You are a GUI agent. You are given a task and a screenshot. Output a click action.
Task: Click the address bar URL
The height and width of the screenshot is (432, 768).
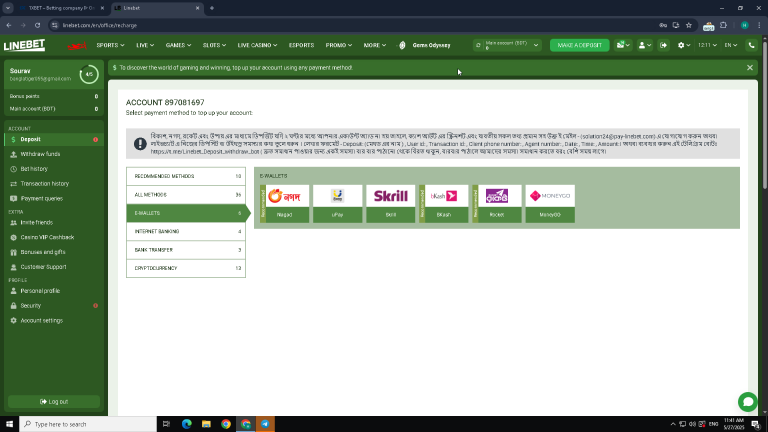click(100, 25)
